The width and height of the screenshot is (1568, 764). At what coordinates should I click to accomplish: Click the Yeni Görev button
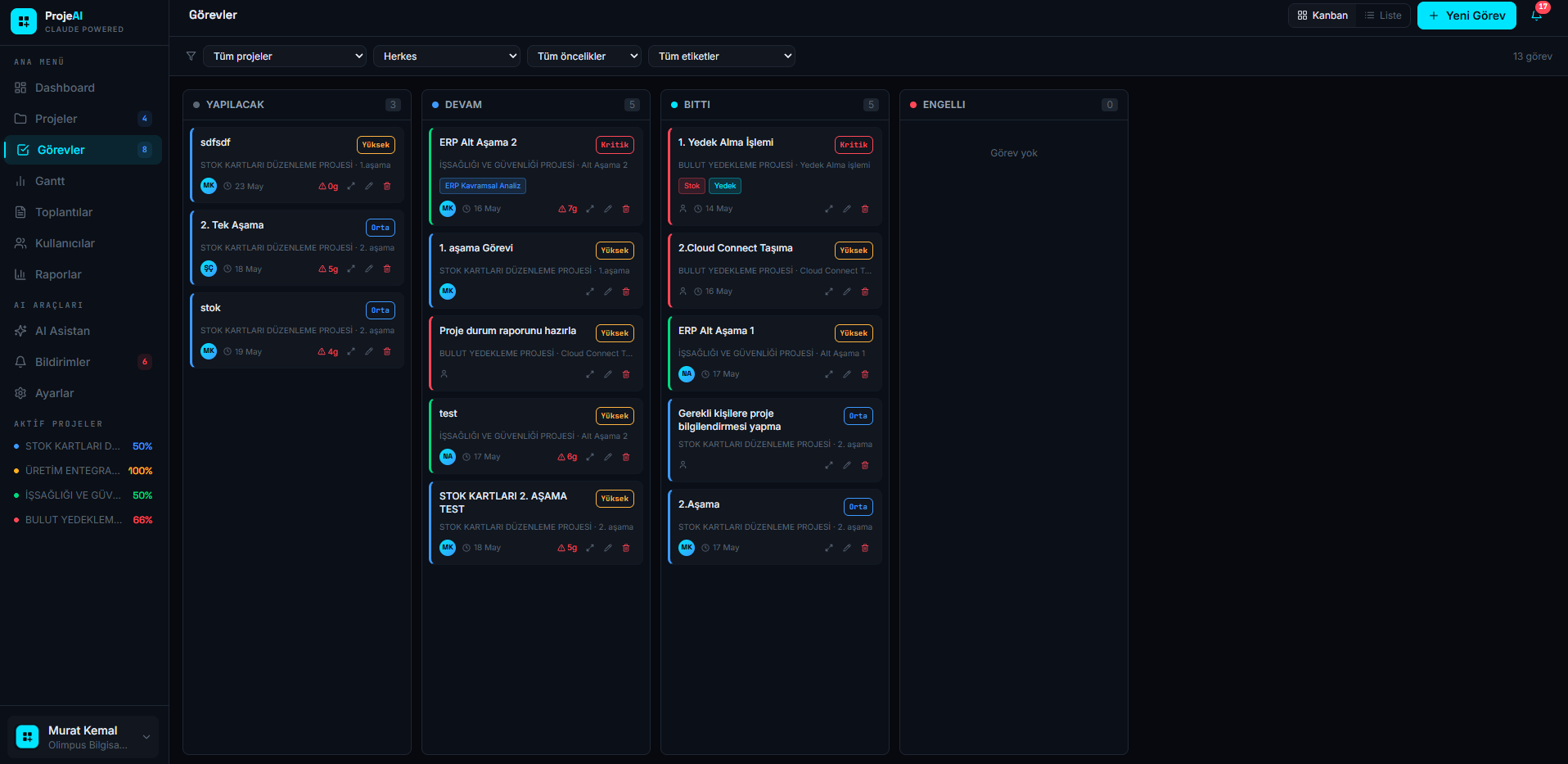pyautogui.click(x=1467, y=16)
